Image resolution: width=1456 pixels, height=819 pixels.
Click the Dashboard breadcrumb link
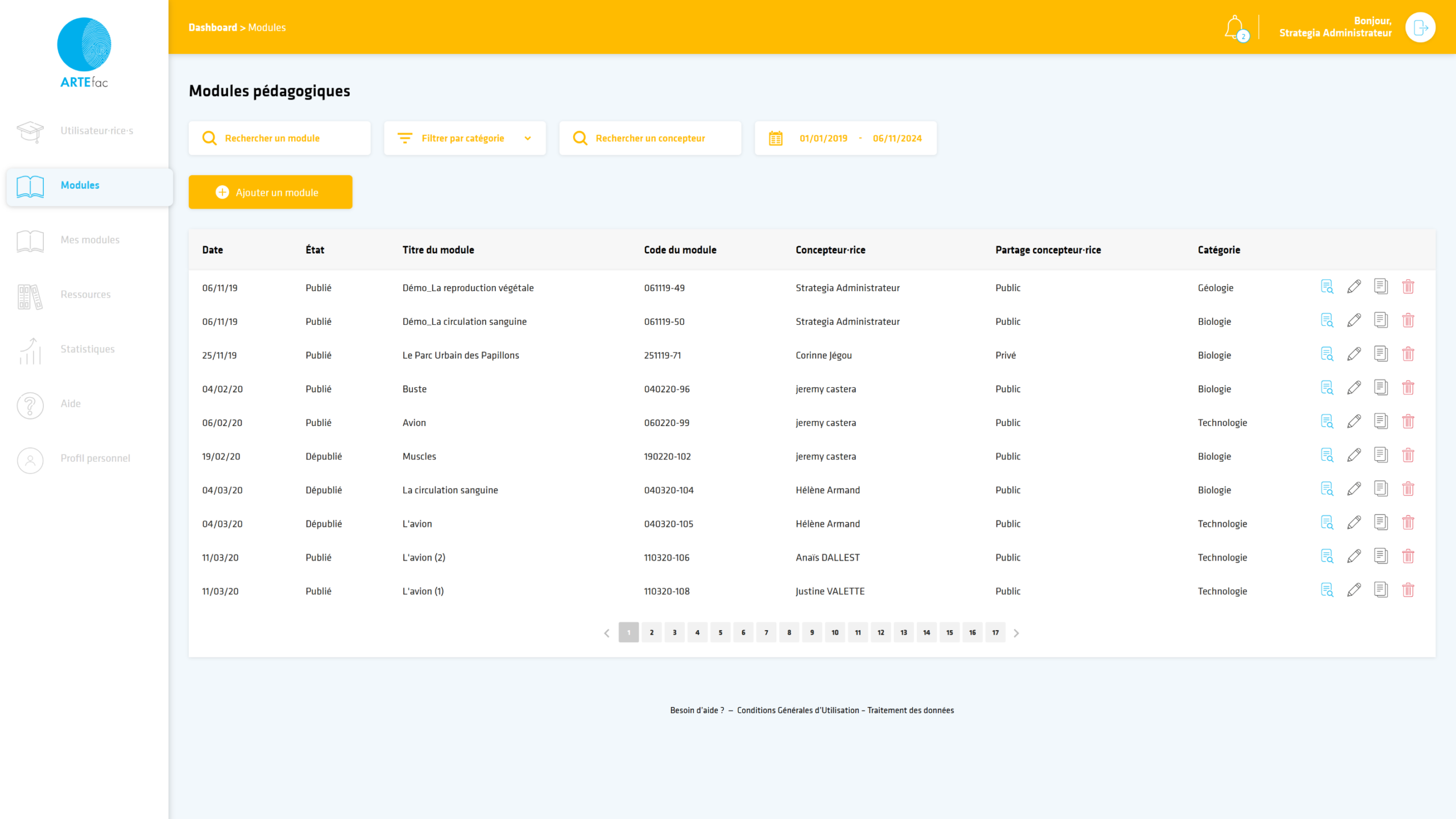(x=213, y=27)
